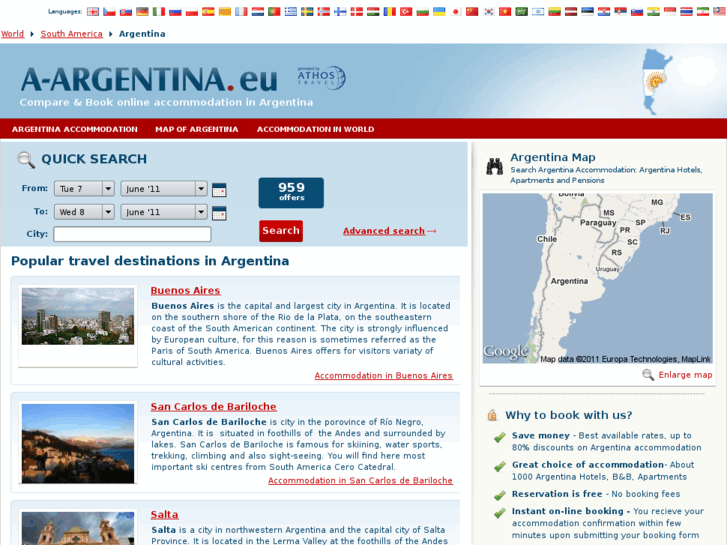Select the Czech flag language
This screenshot has height=545, width=727.
109,12
